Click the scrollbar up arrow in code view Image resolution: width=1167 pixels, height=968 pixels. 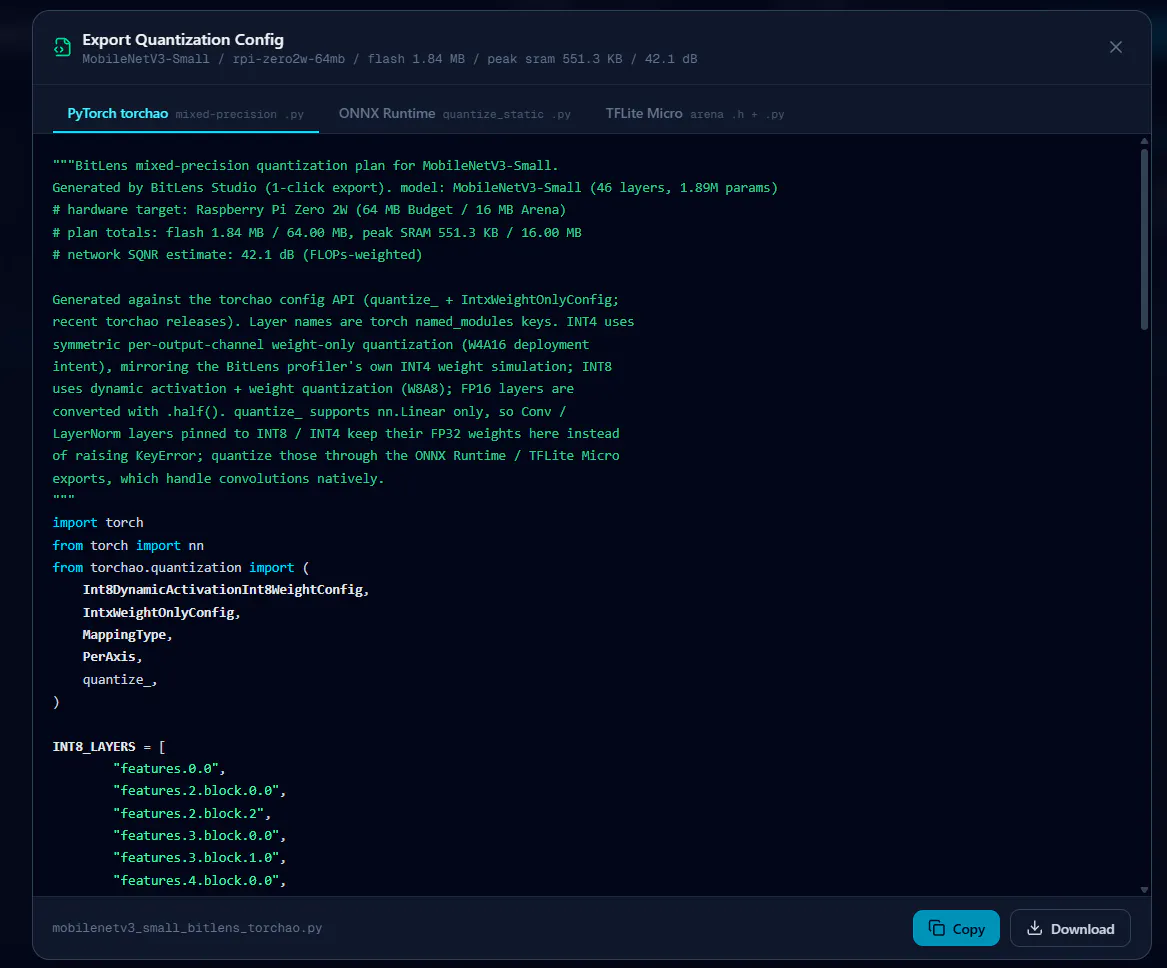[x=1145, y=141]
